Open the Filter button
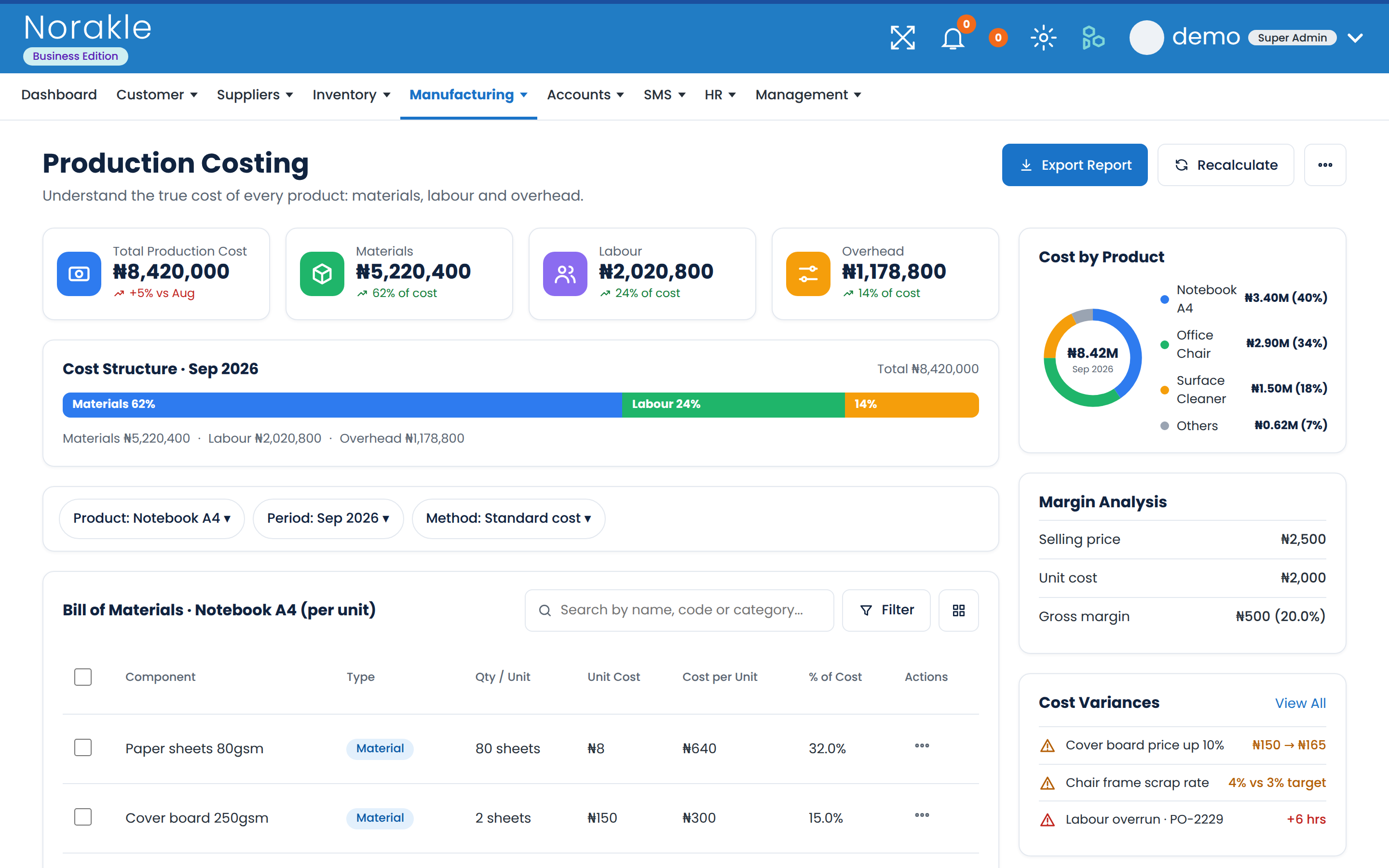Viewport: 1389px width, 868px height. (886, 610)
